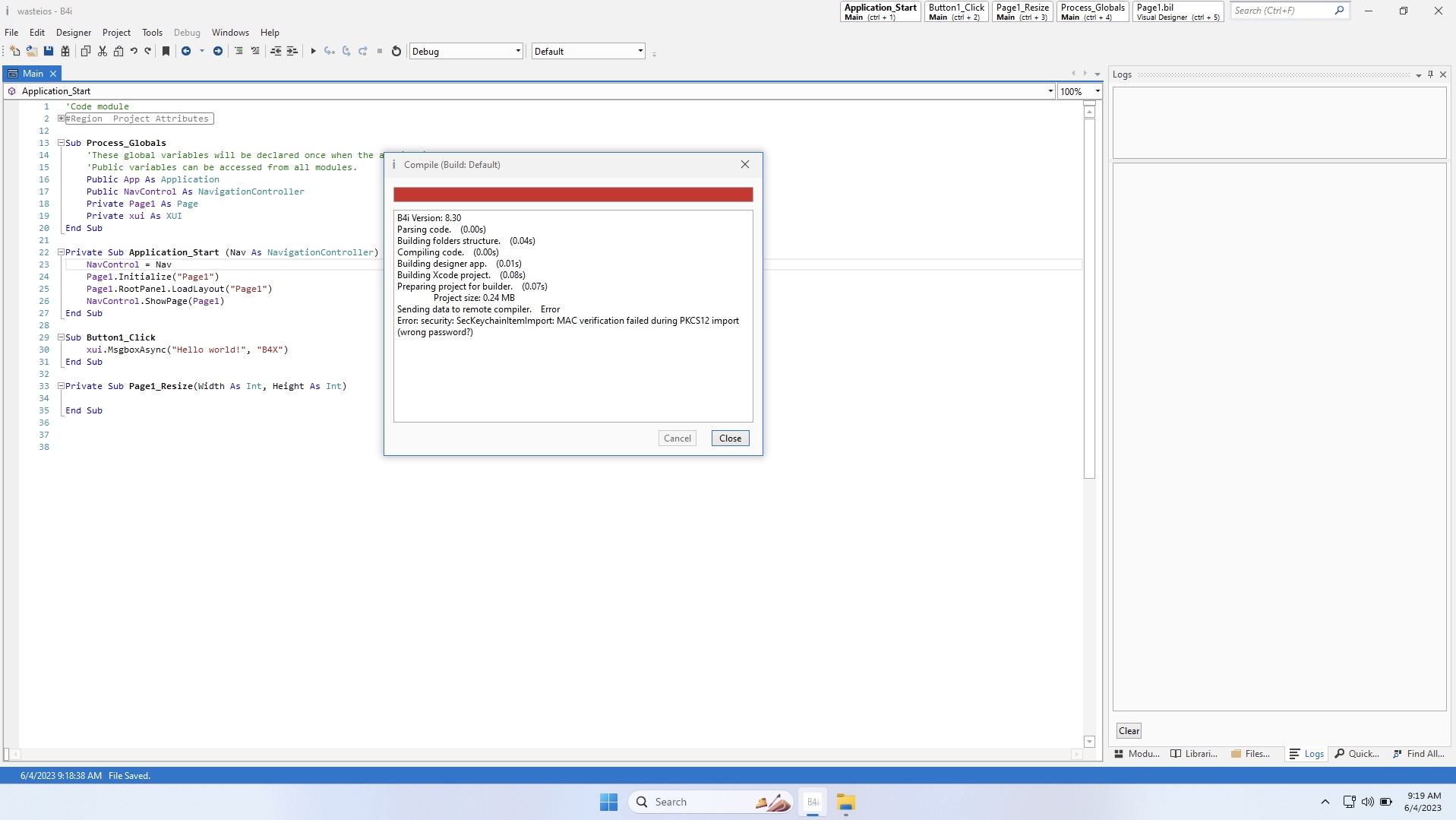1456x820 pixels.
Task: Open the Default build configuration dropdown
Action: [x=589, y=51]
